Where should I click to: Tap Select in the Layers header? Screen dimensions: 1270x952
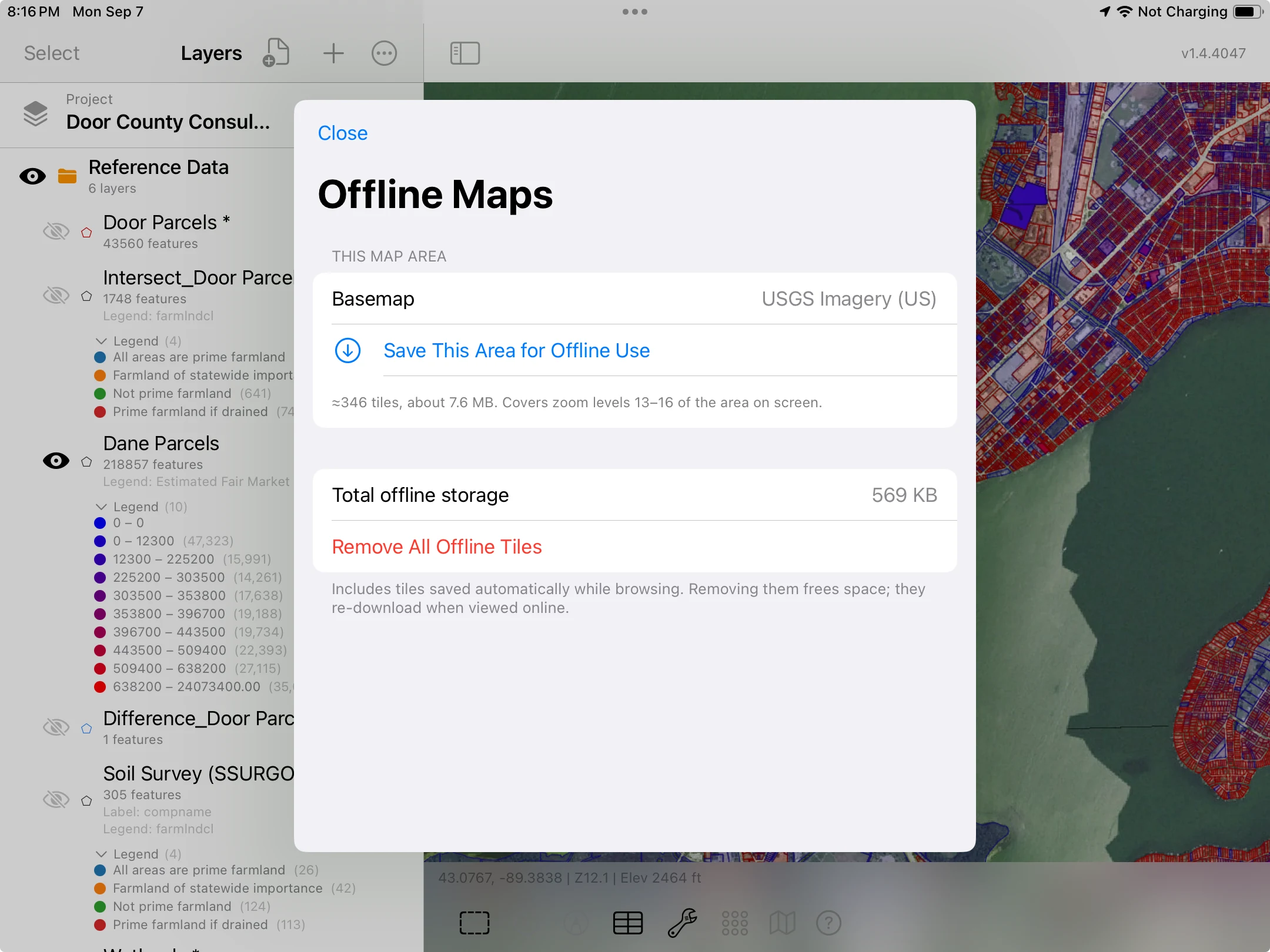(51, 53)
